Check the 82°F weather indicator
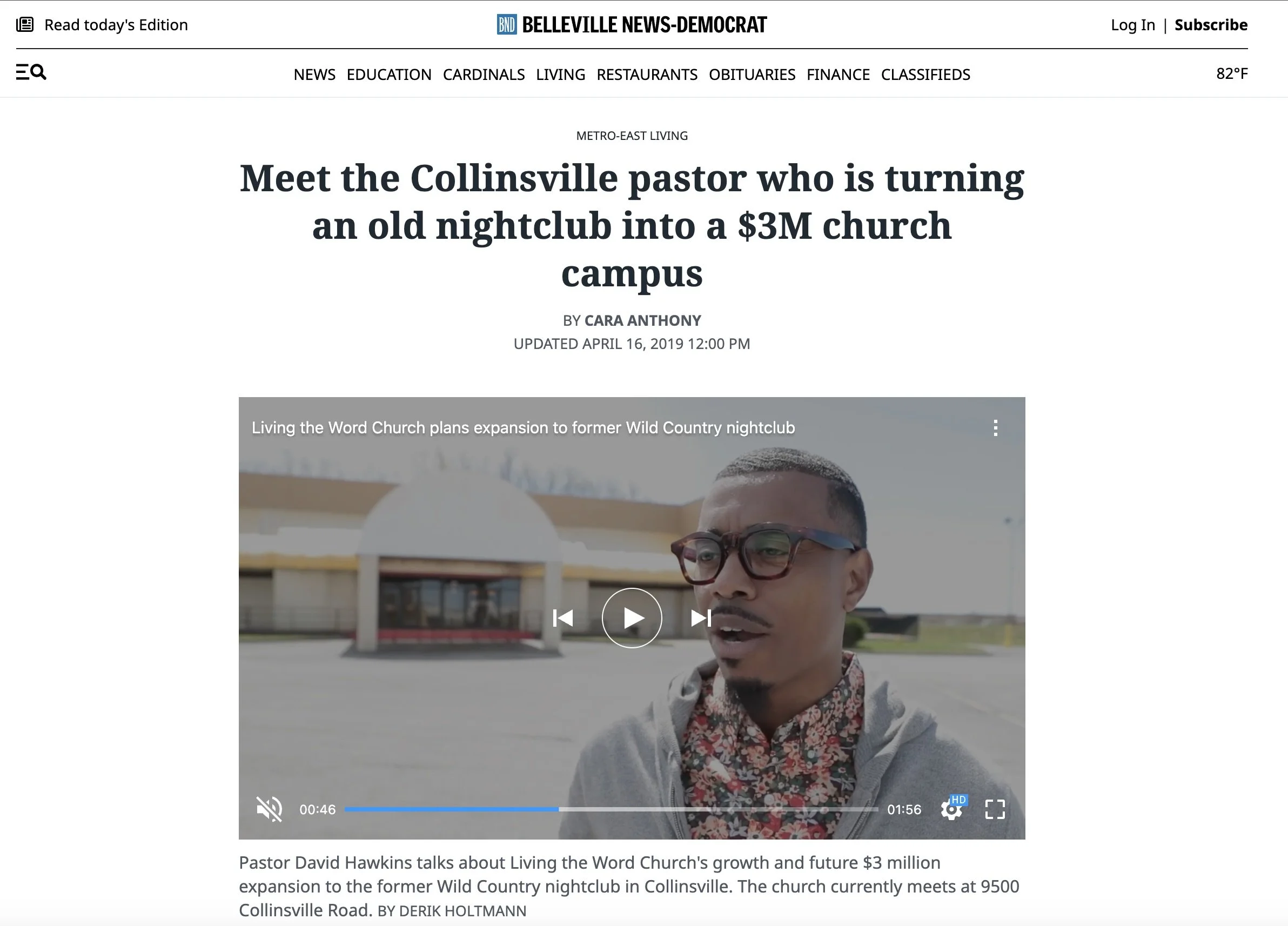This screenshot has width=1288, height=926. (1232, 73)
